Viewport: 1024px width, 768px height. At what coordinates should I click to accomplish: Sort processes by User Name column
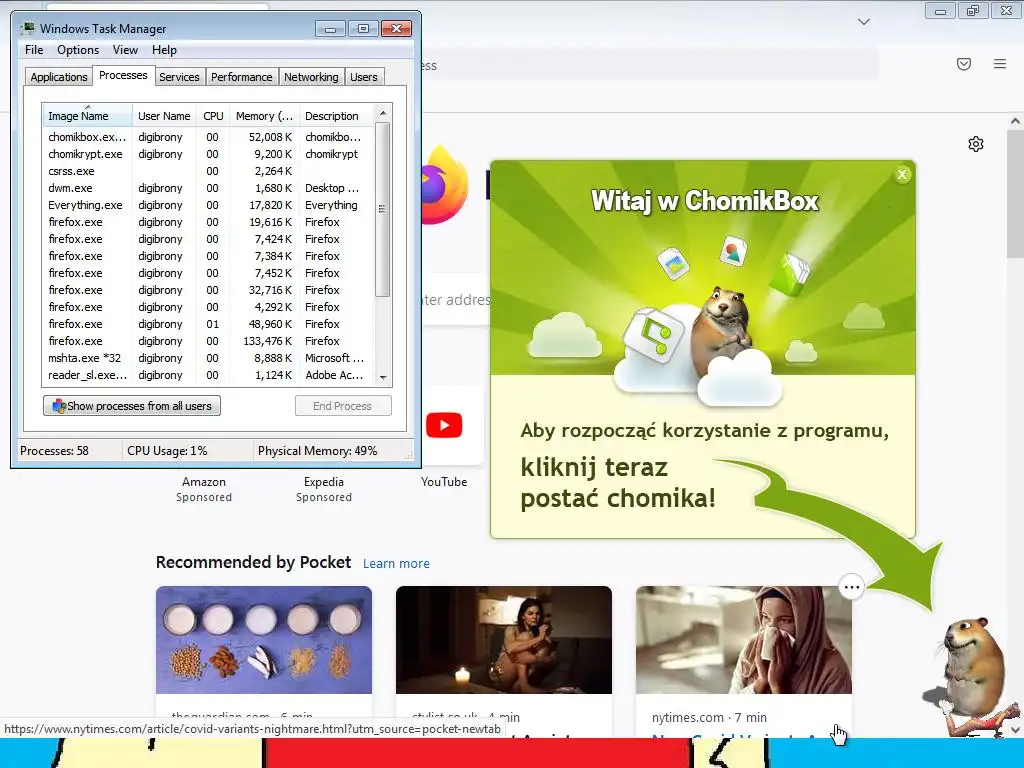tap(164, 116)
